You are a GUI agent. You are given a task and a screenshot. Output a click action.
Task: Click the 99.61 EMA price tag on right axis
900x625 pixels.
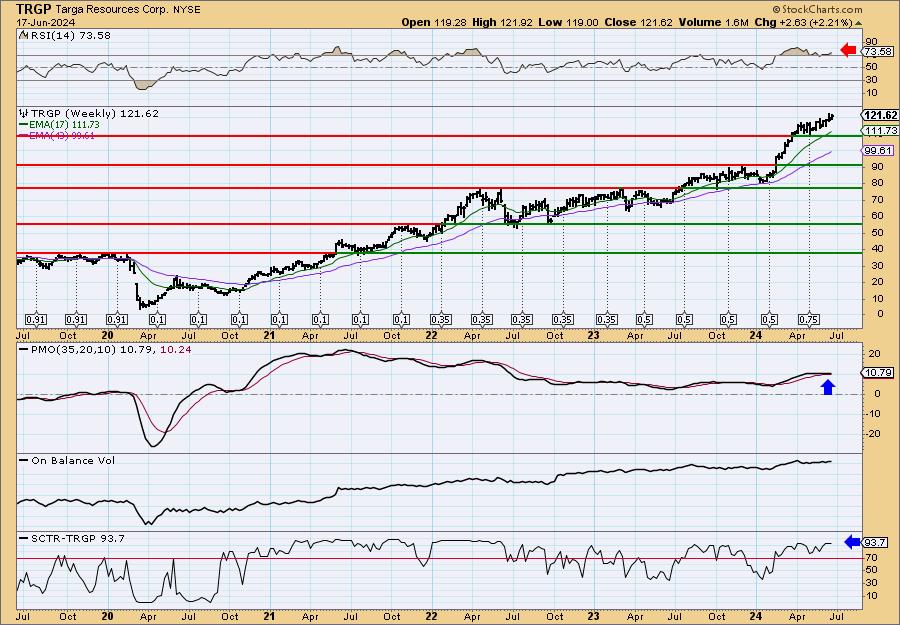click(878, 150)
